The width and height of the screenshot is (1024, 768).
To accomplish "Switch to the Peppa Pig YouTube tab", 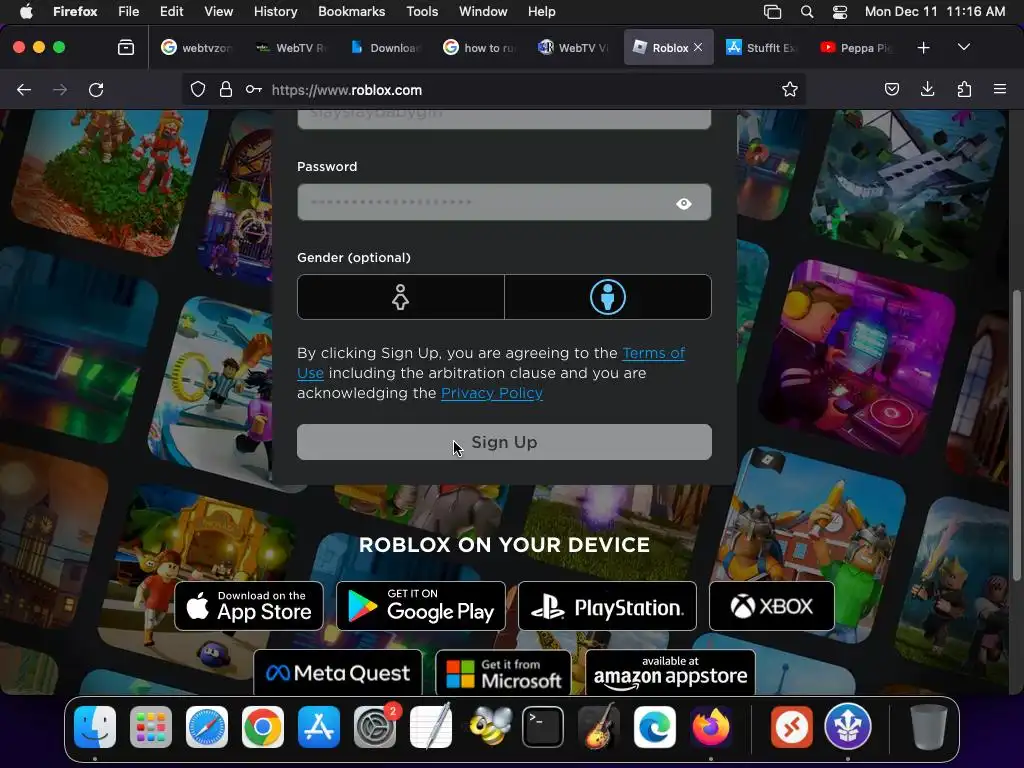I will [858, 48].
